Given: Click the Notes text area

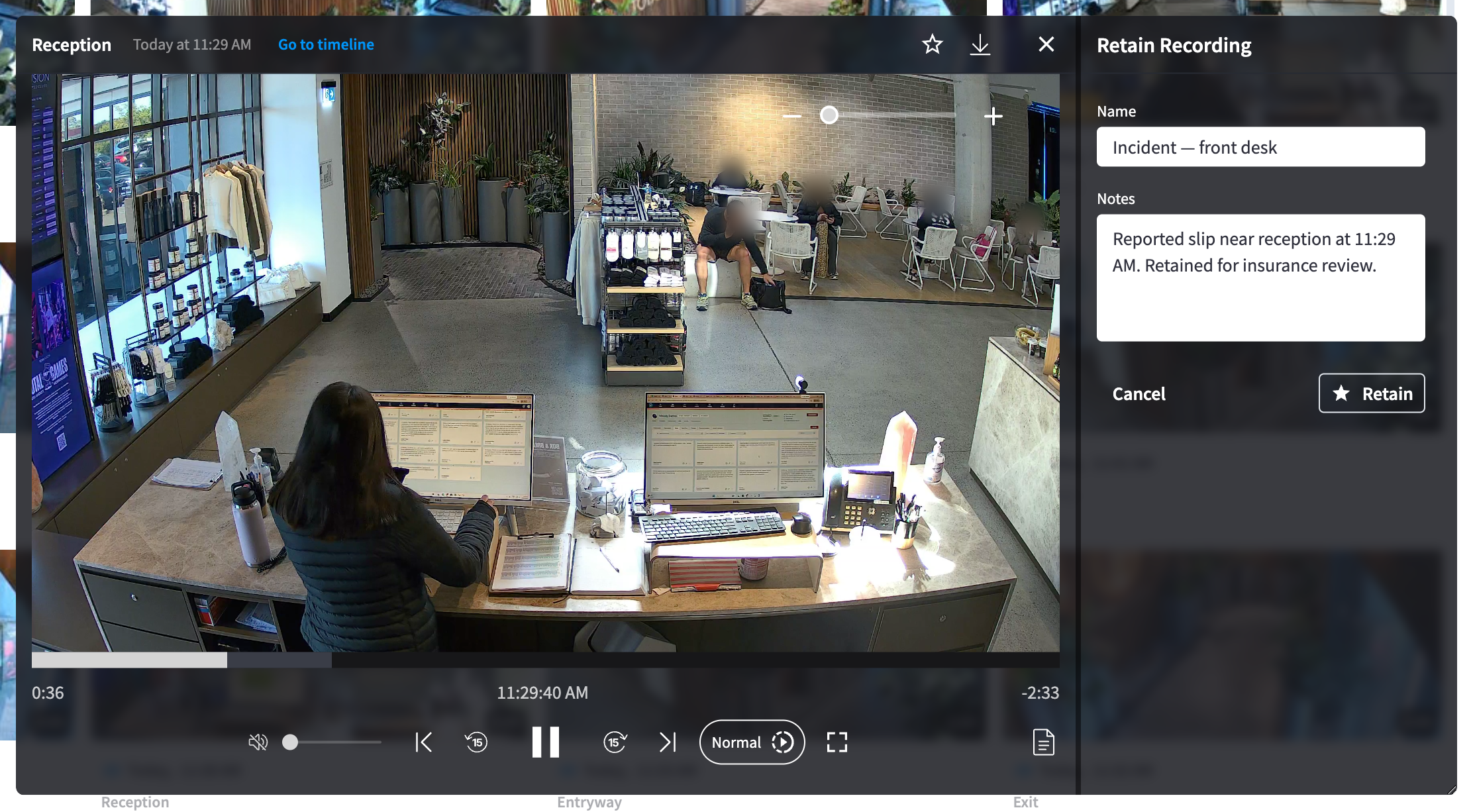Looking at the screenshot, I should (x=1260, y=278).
